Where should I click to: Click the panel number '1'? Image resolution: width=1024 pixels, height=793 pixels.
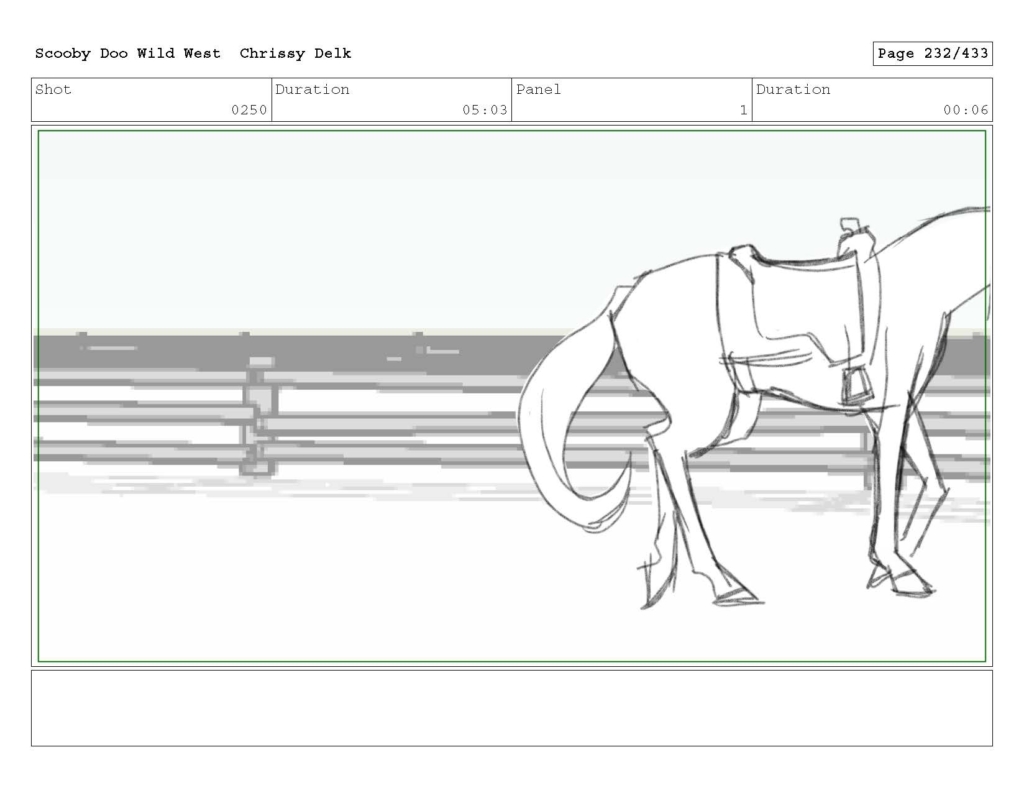743,110
